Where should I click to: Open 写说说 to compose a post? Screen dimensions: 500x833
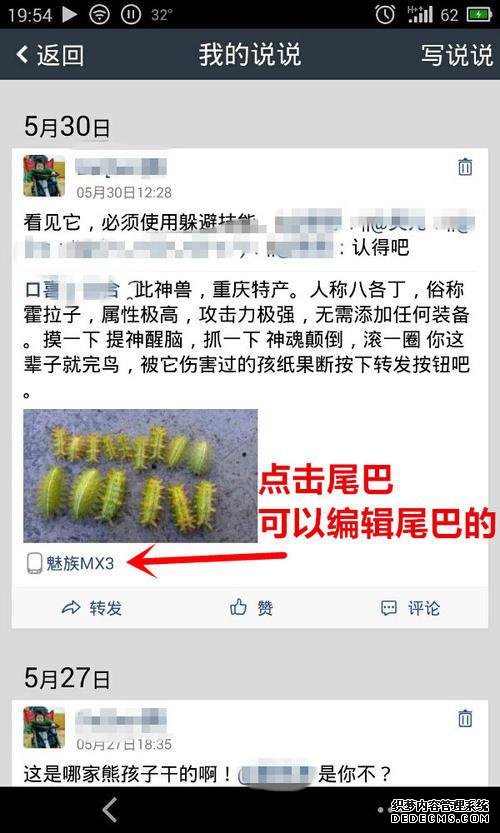[457, 55]
